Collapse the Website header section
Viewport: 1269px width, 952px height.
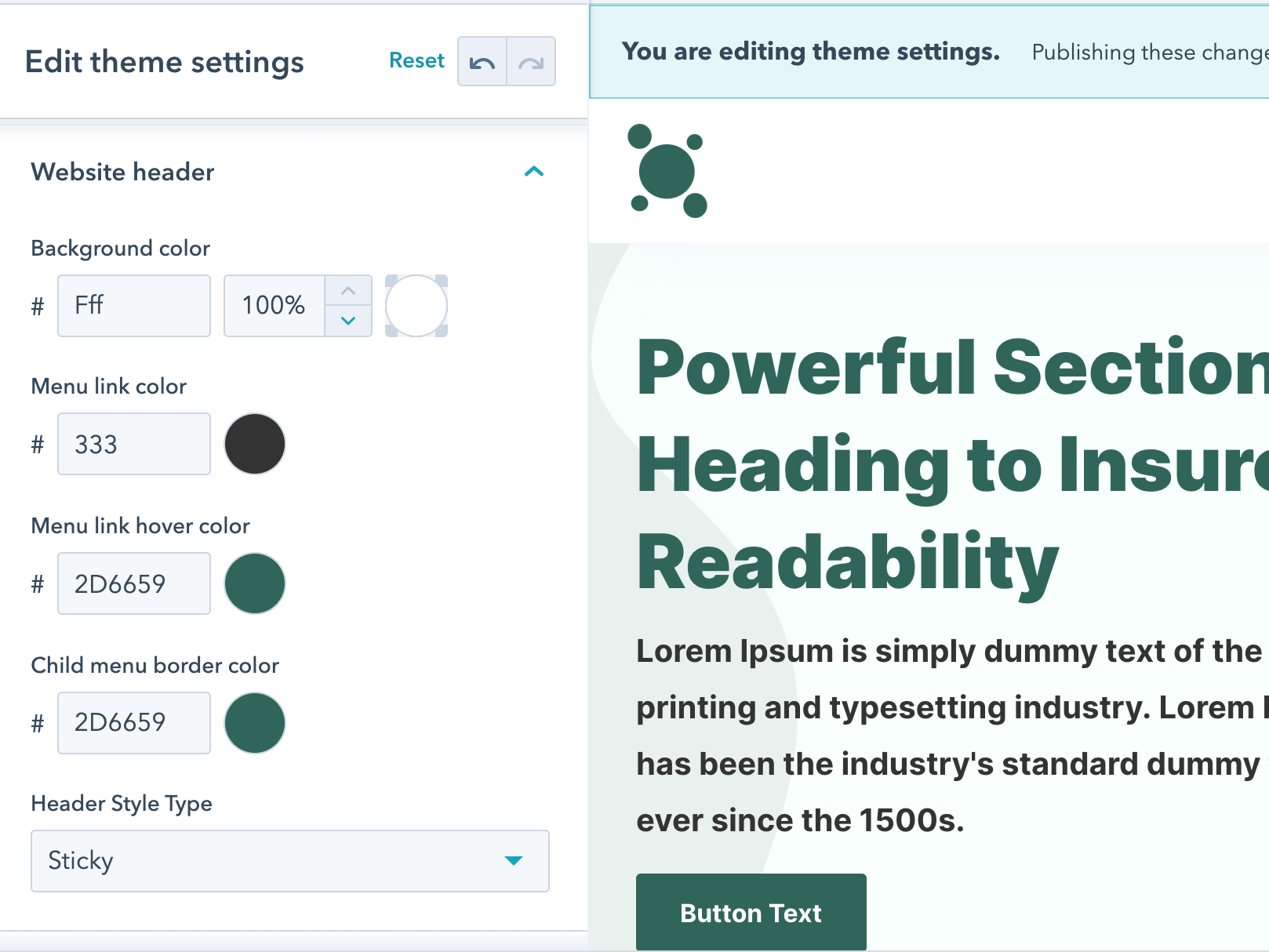click(x=533, y=172)
